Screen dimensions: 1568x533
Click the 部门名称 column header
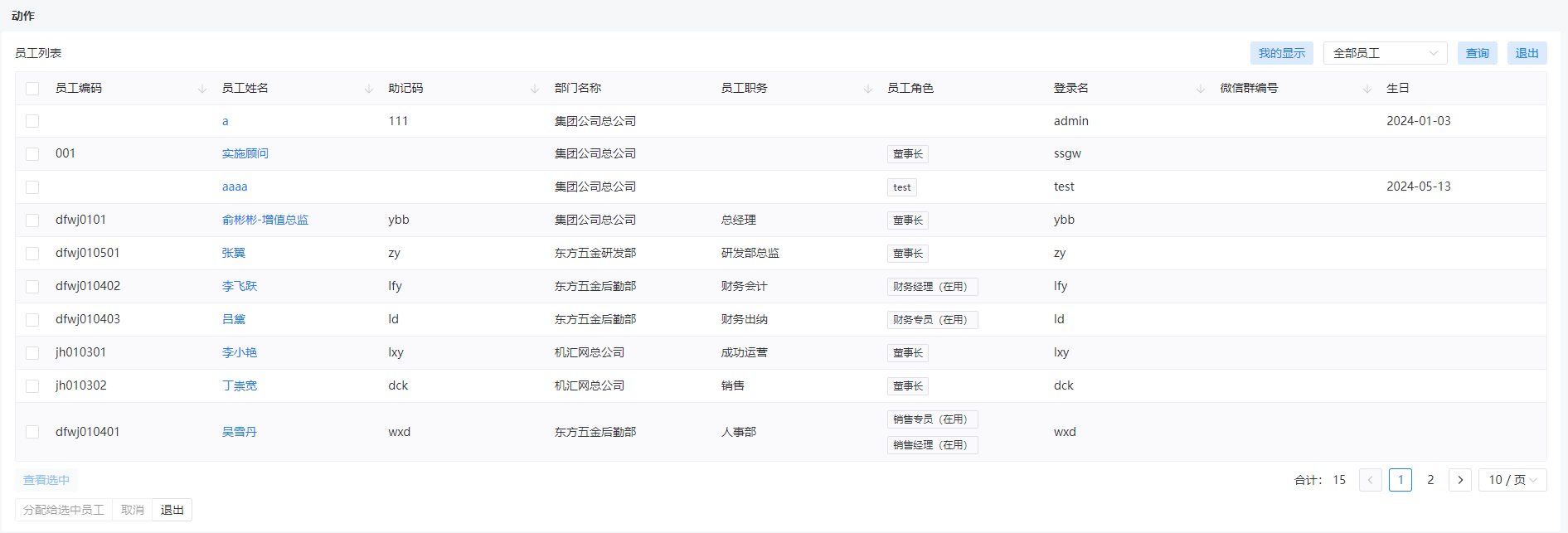click(578, 88)
